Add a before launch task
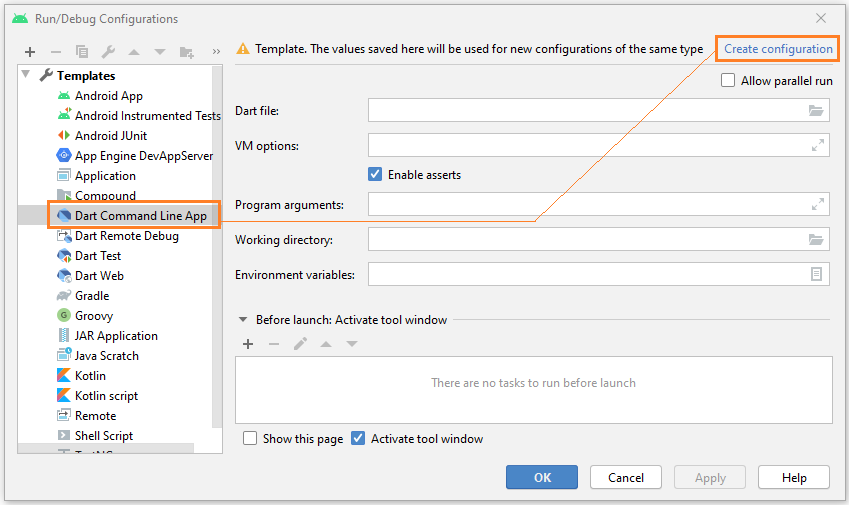Screen dimensions: 849x505 (248, 344)
